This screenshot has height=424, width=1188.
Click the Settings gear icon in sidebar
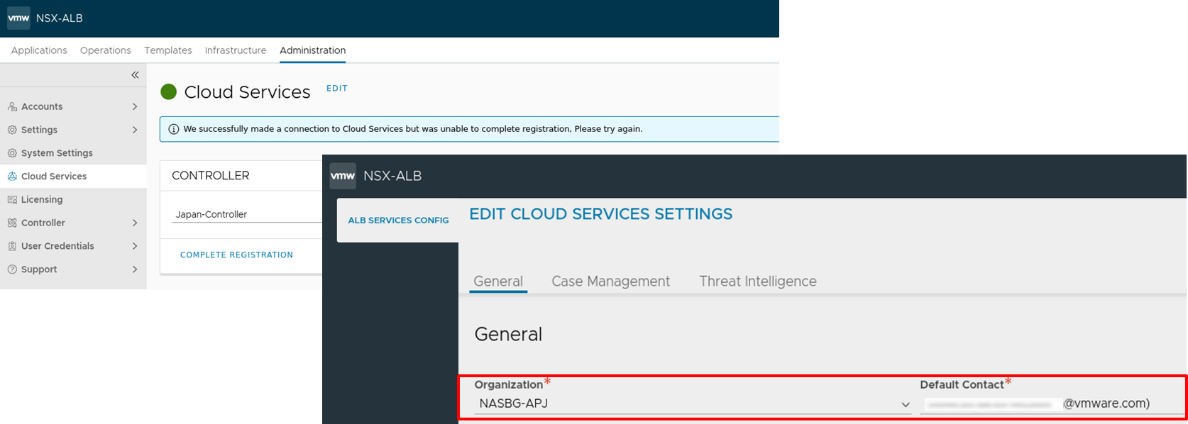pyautogui.click(x=12, y=130)
